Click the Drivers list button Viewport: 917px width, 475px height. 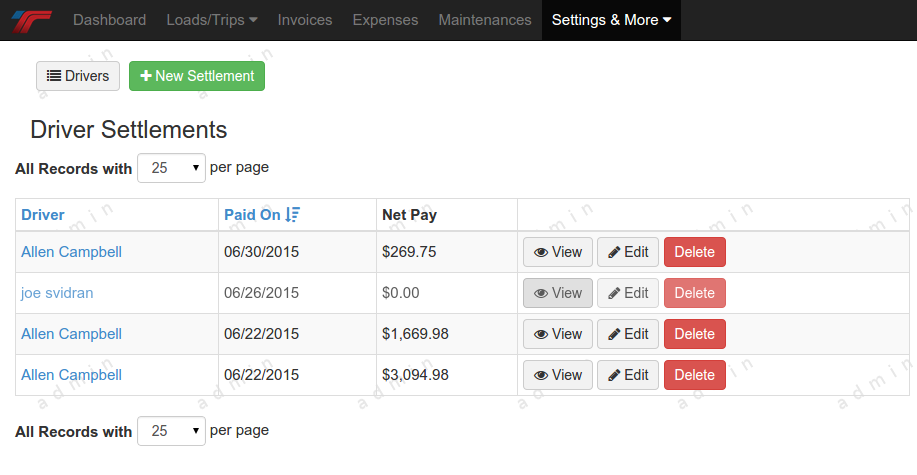click(x=78, y=76)
